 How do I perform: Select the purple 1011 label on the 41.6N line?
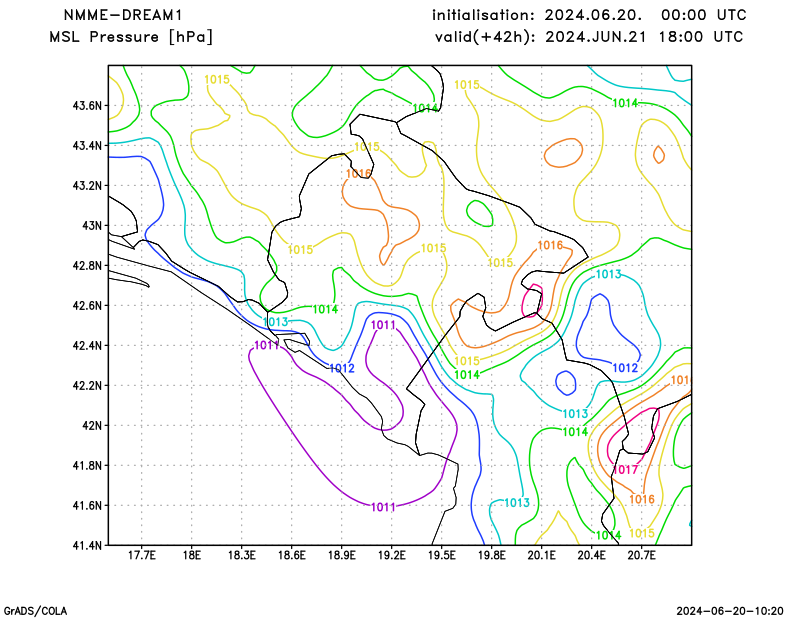point(383,507)
